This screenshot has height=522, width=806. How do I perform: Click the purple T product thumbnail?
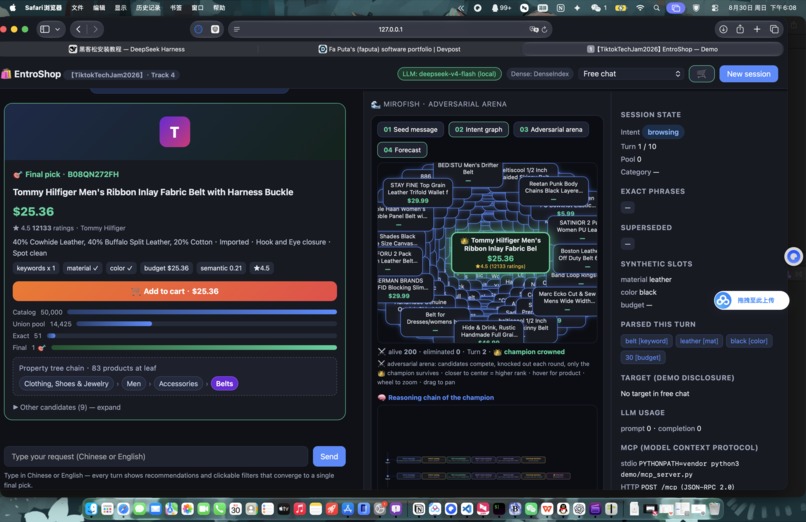[175, 132]
